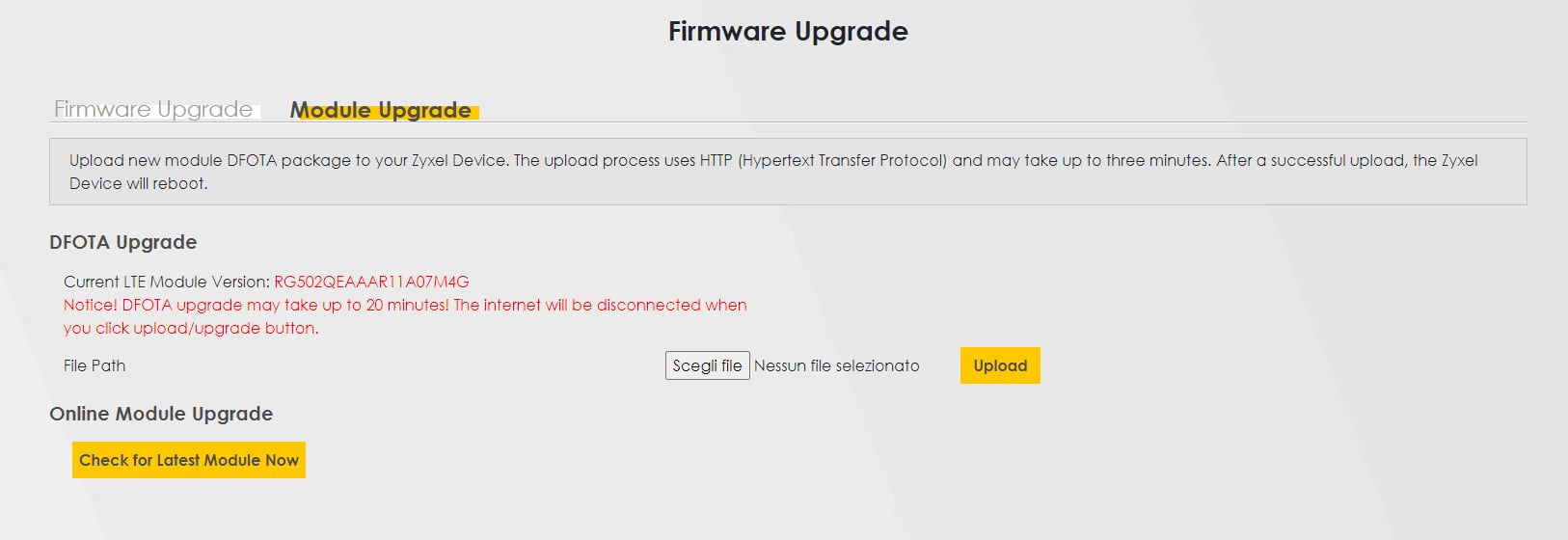The width and height of the screenshot is (1568, 540).
Task: Switch to the Firmware Upgrade tab
Action: pyautogui.click(x=153, y=109)
